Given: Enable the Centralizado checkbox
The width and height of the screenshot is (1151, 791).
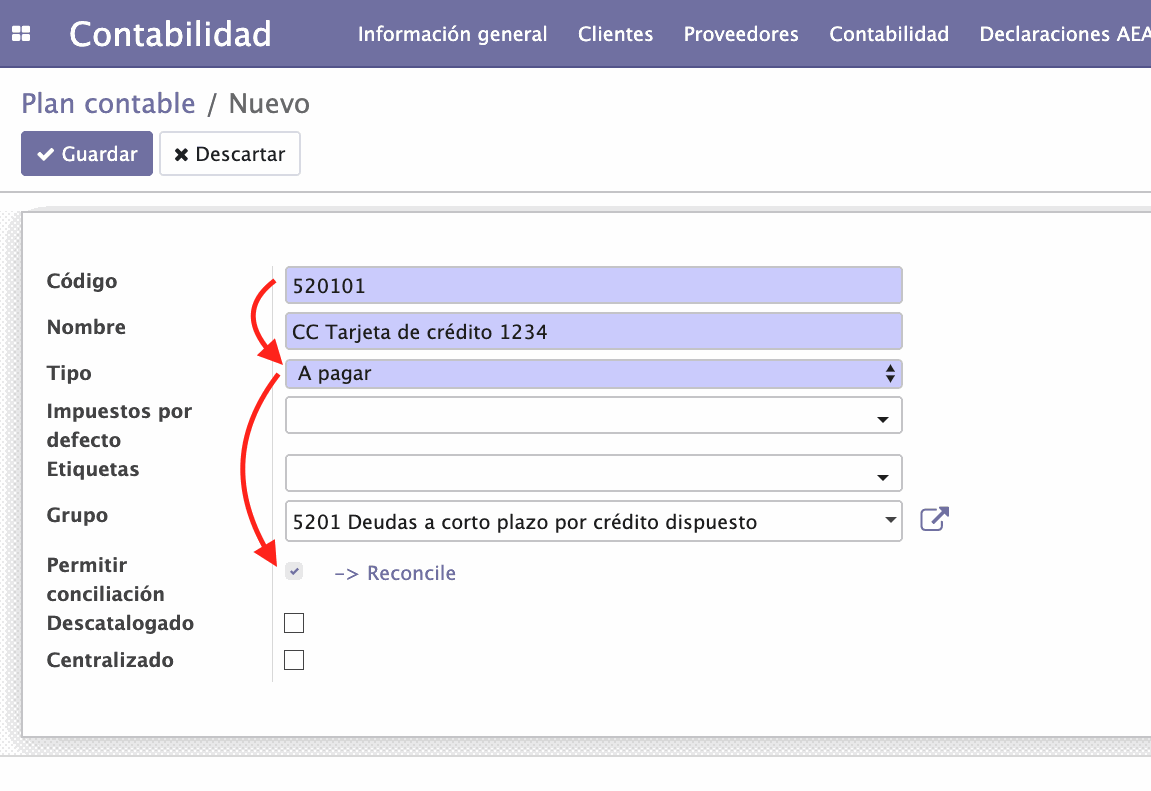Looking at the screenshot, I should click(x=294, y=660).
